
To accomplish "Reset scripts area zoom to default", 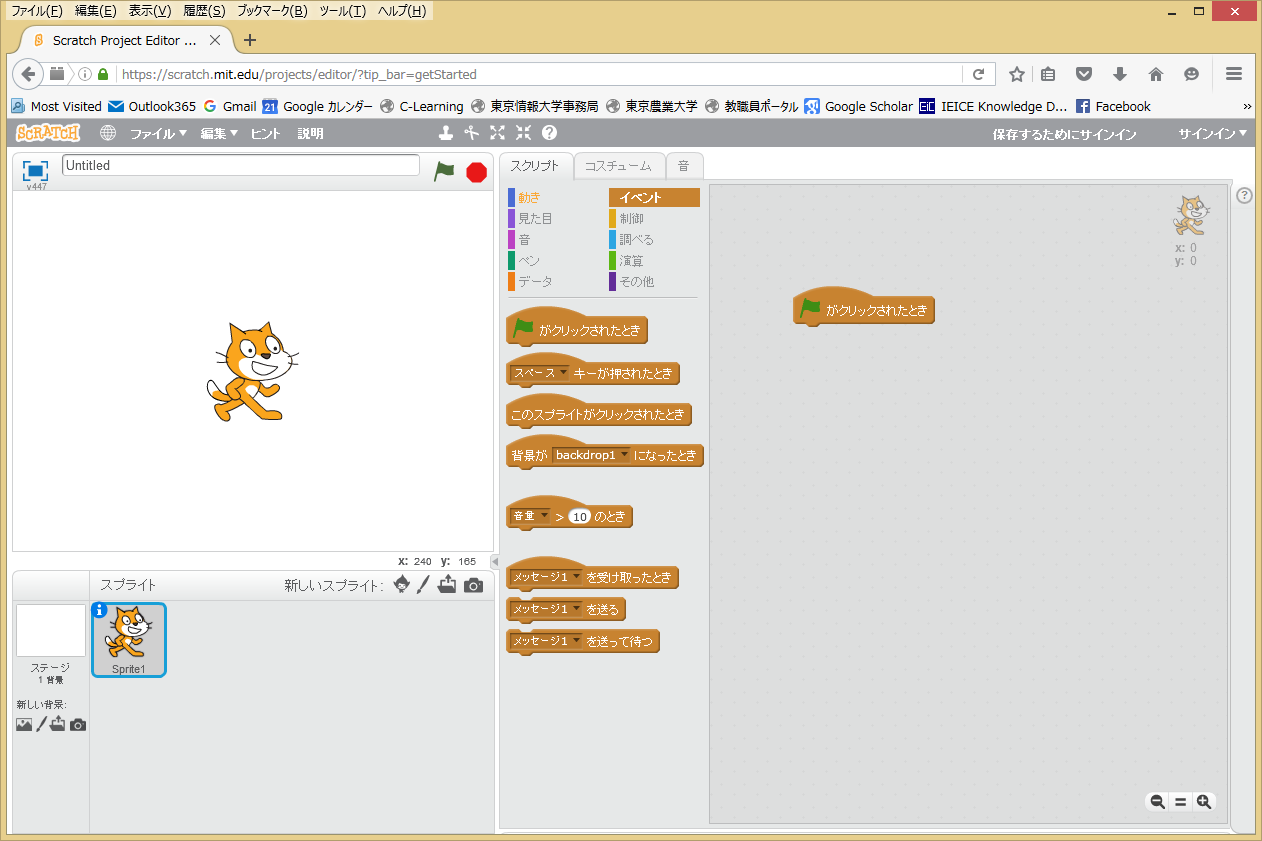I will [1180, 801].
